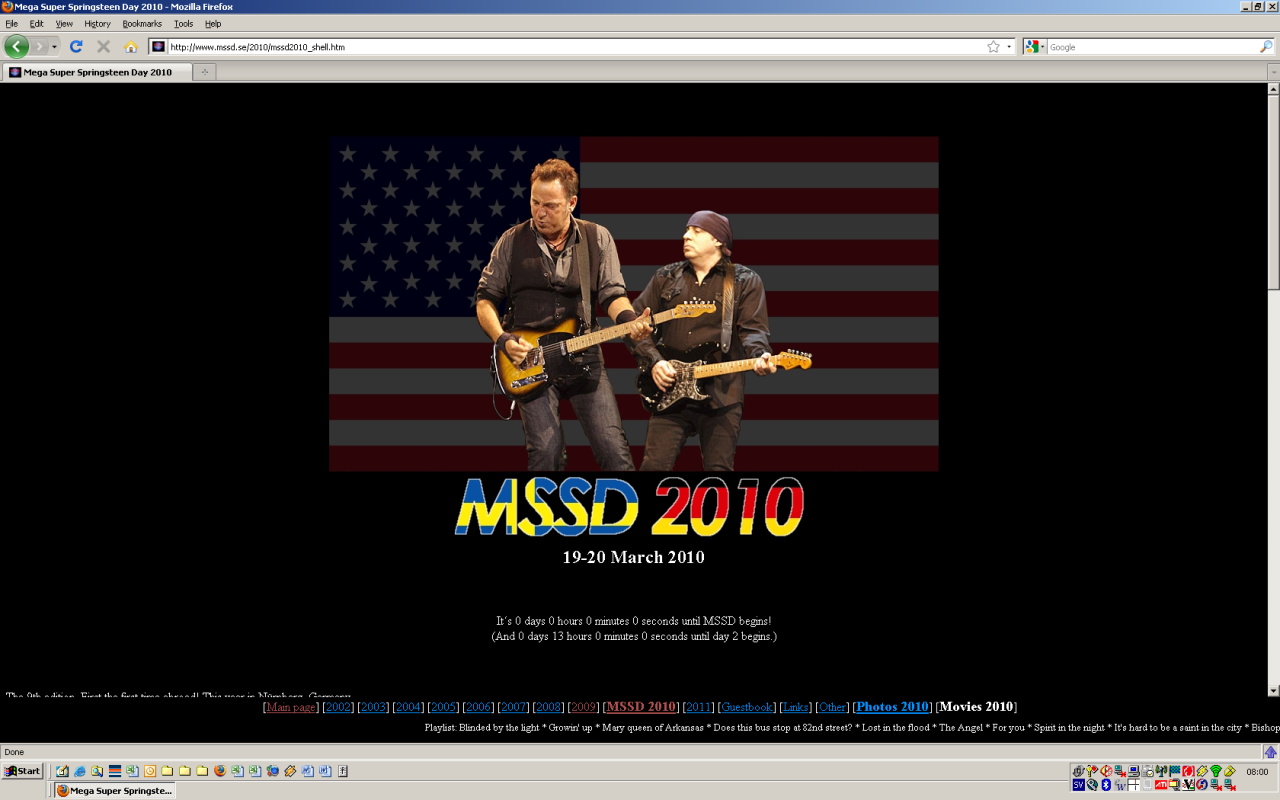Open the History menu
The width and height of the screenshot is (1280, 800).
97,23
